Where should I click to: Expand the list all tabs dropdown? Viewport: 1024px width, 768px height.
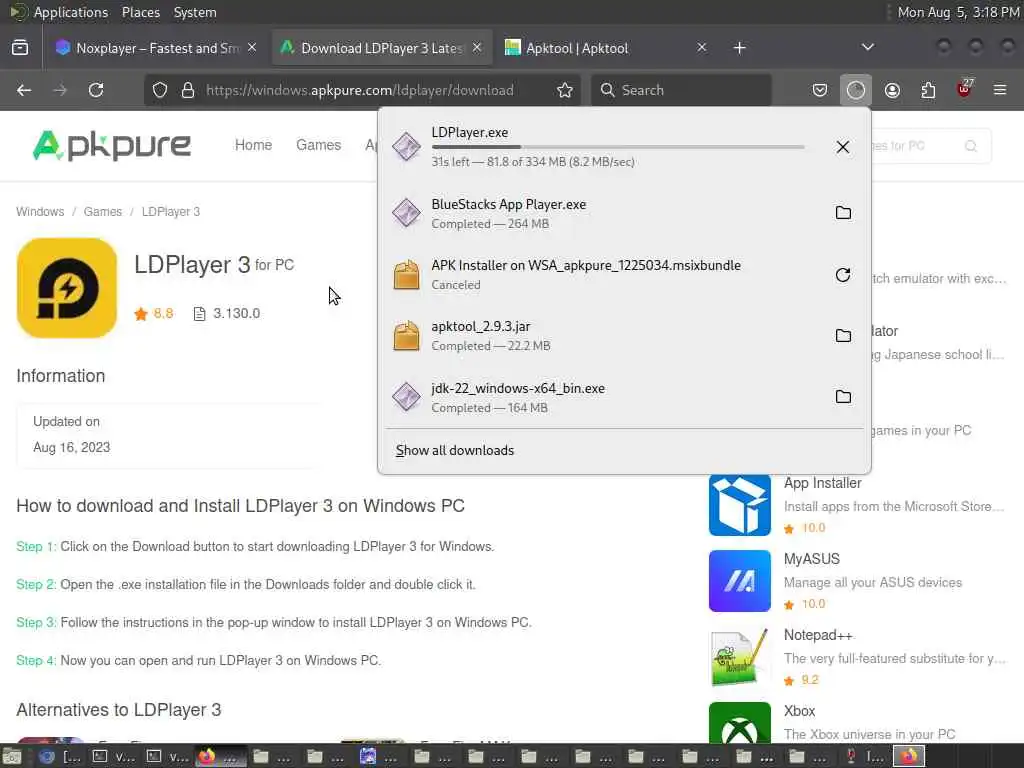pyautogui.click(x=867, y=47)
